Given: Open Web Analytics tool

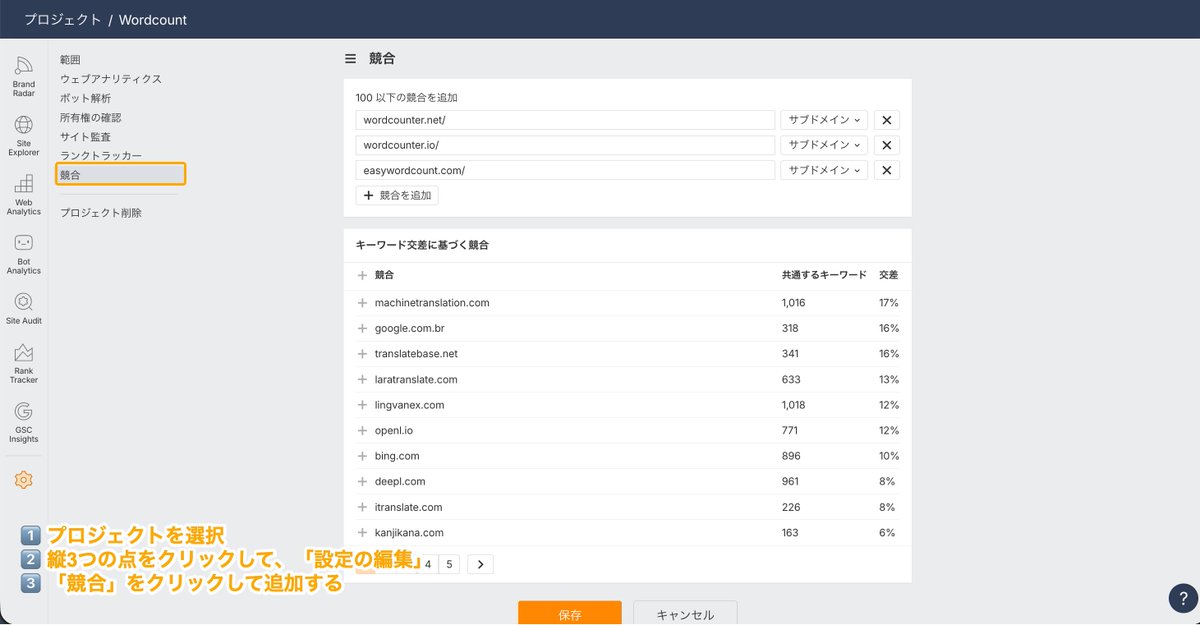Looking at the screenshot, I should [23, 195].
